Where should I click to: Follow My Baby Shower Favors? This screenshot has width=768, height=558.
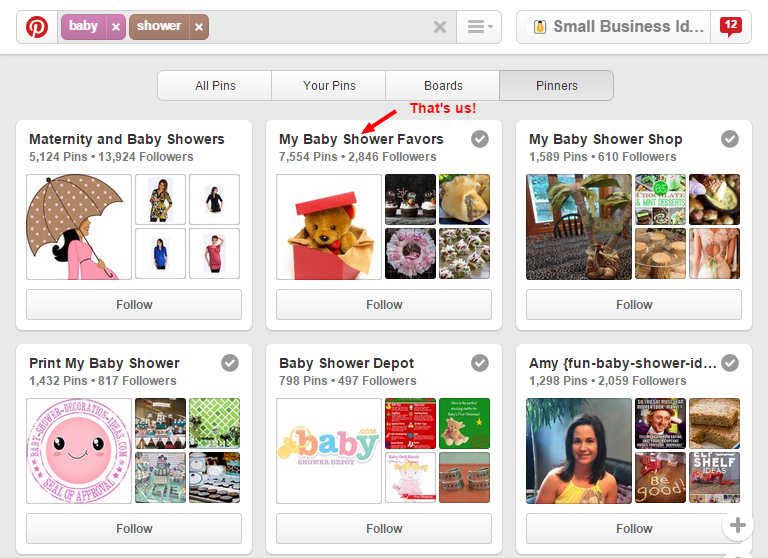[x=384, y=305]
